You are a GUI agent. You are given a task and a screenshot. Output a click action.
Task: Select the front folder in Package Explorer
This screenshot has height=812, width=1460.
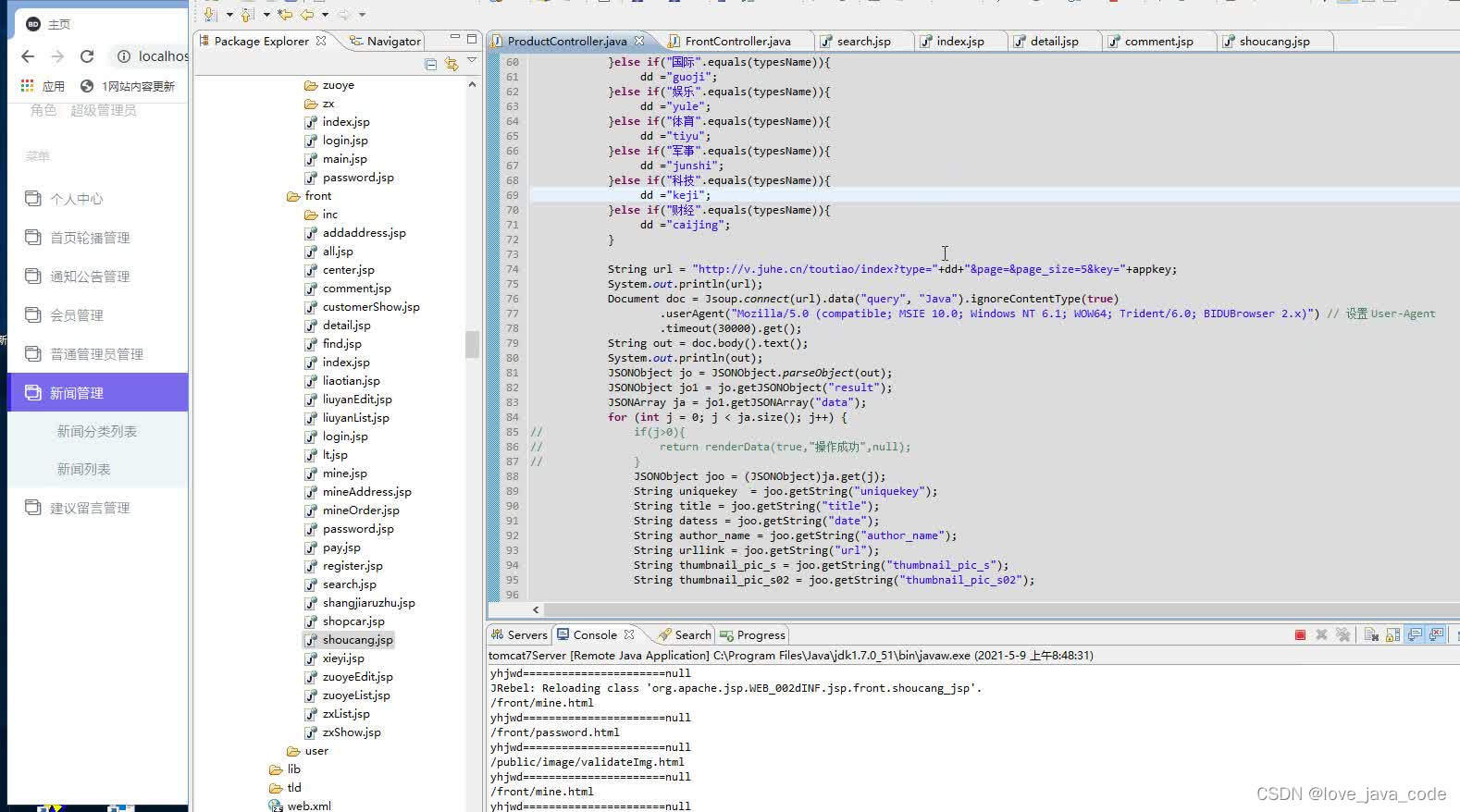[x=317, y=195]
